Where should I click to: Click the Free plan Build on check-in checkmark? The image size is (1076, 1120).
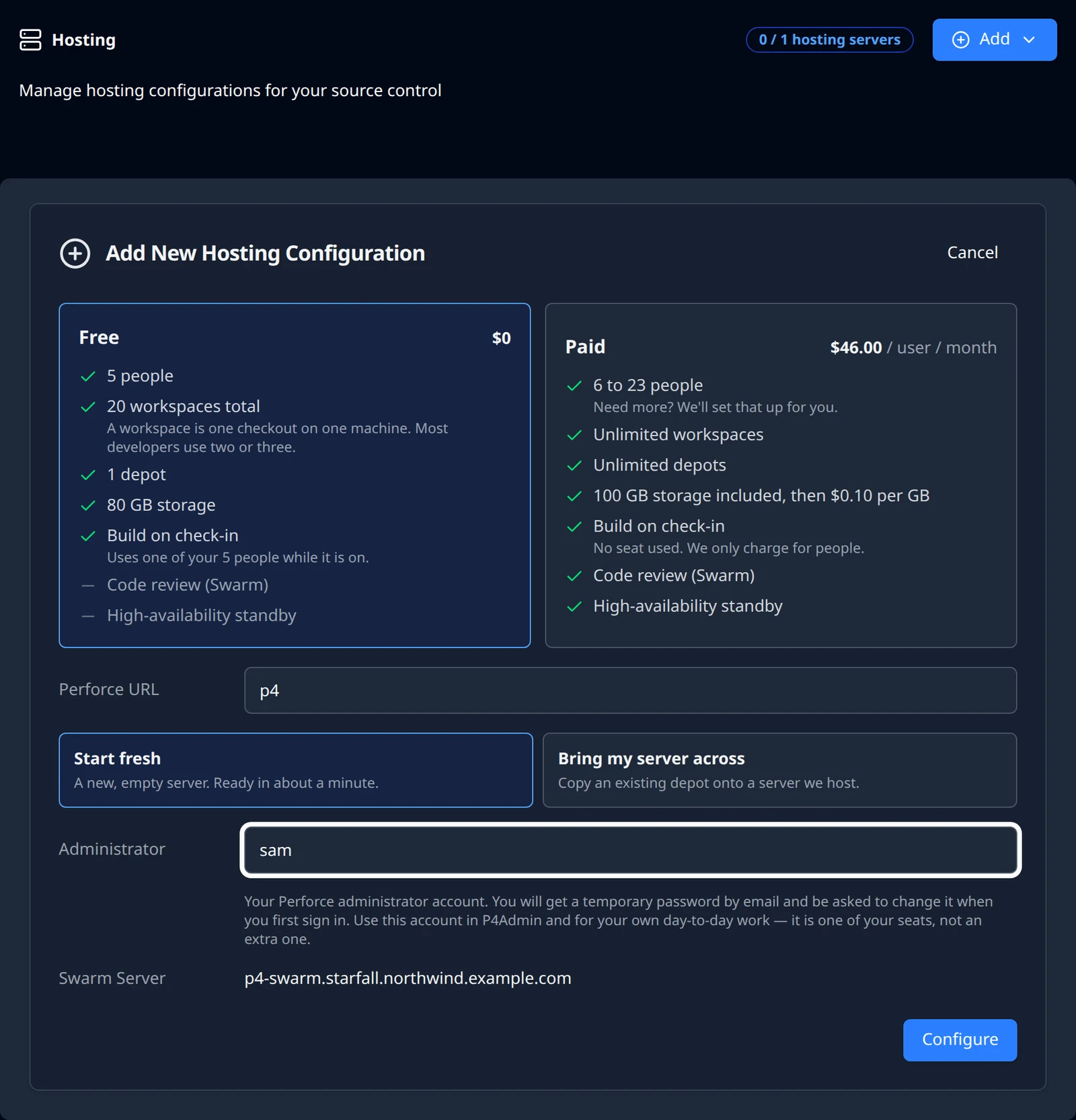pyautogui.click(x=88, y=536)
